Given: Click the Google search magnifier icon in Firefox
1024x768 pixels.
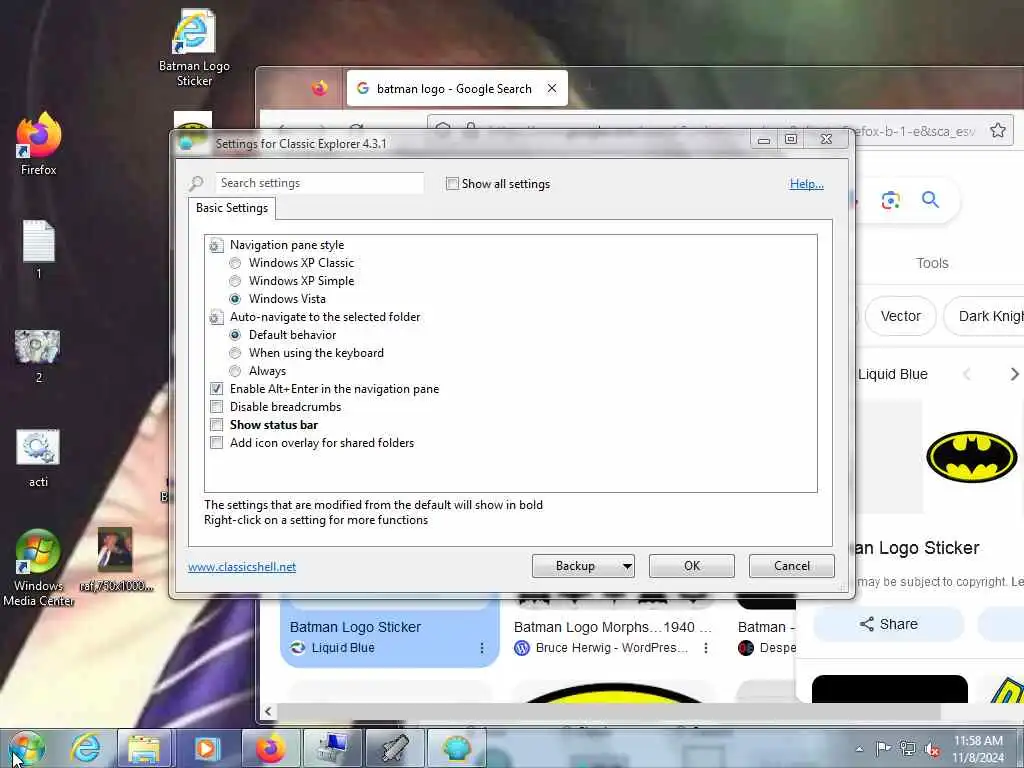Looking at the screenshot, I should pyautogui.click(x=931, y=200).
